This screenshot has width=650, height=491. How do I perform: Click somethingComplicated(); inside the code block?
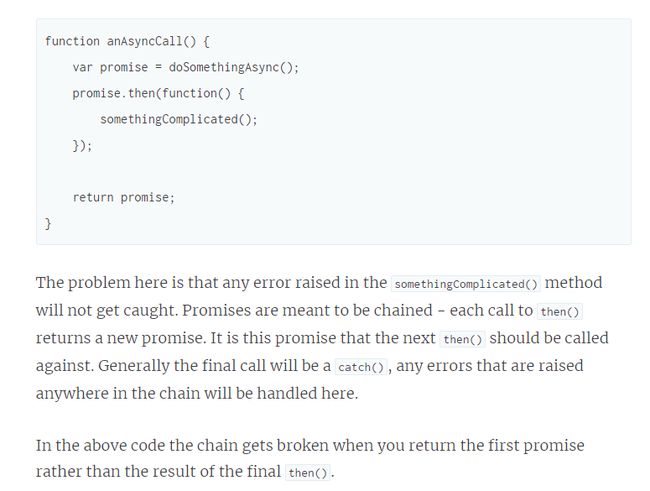[x=179, y=119]
